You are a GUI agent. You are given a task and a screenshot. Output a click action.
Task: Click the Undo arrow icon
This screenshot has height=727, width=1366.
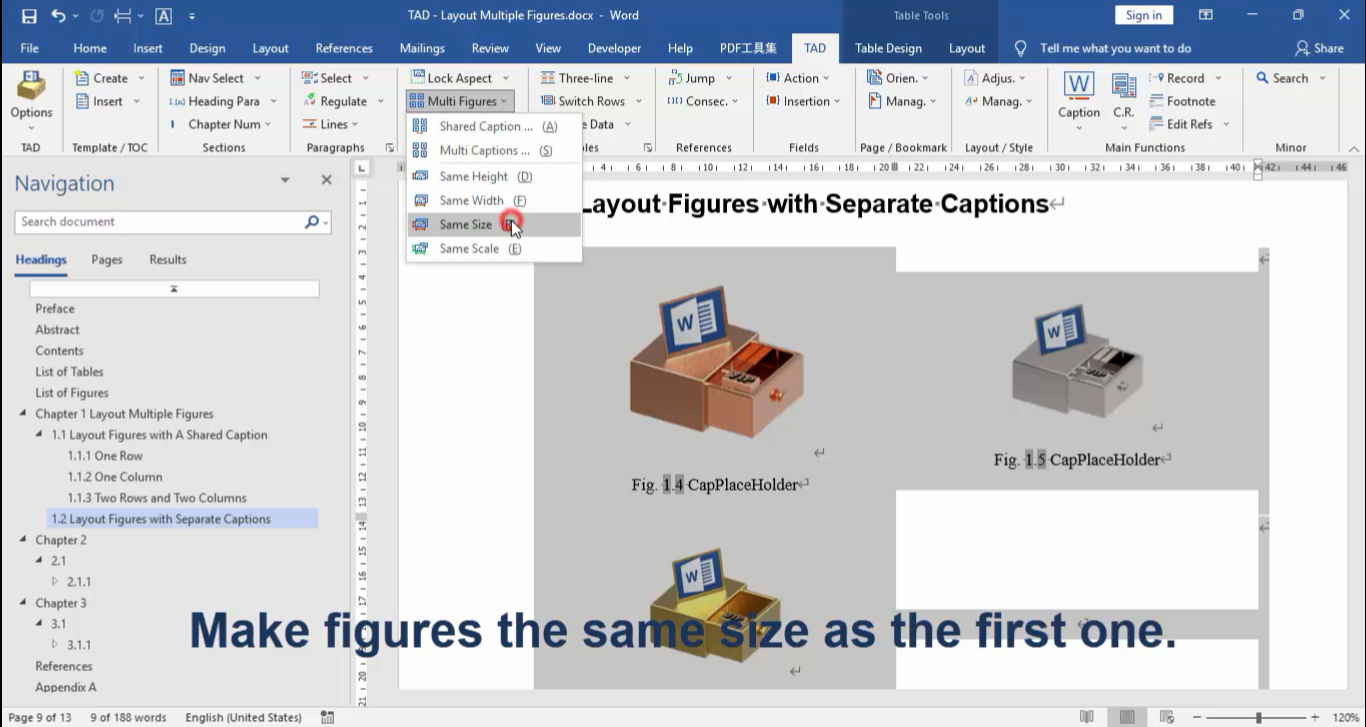pos(58,16)
